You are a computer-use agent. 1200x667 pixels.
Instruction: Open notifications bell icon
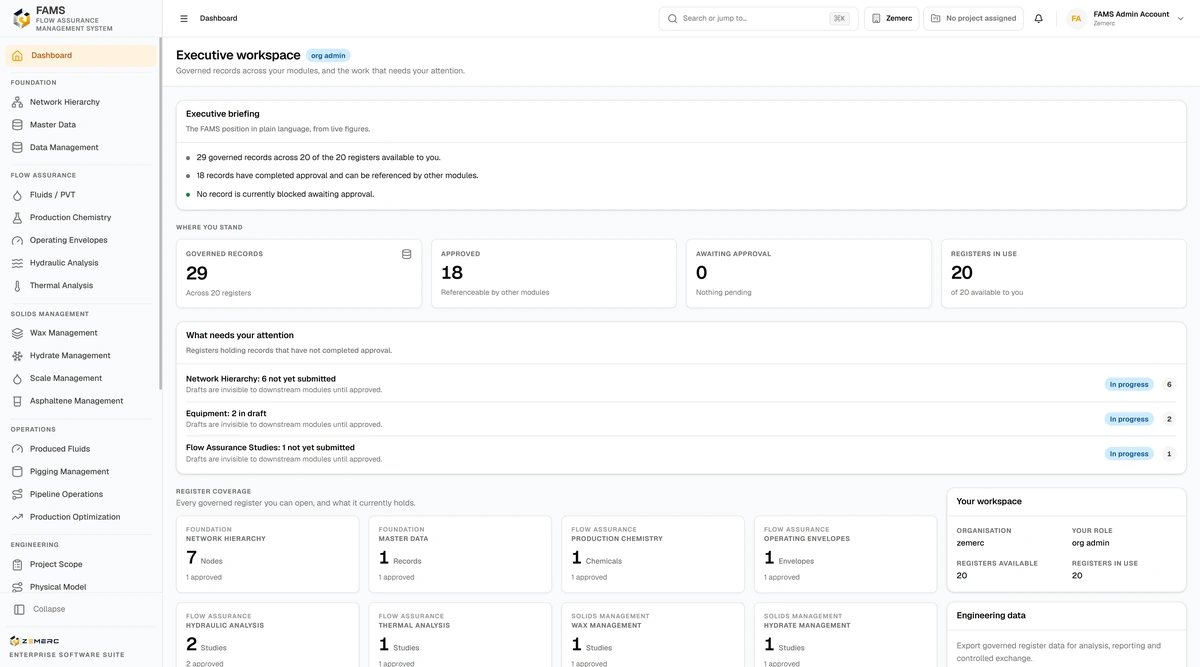1038,18
